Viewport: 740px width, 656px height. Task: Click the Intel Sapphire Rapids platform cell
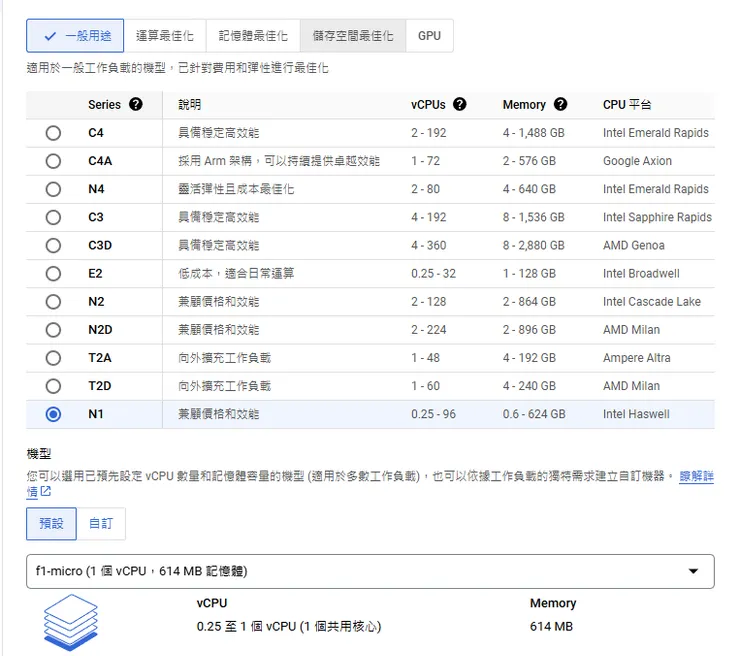657,218
